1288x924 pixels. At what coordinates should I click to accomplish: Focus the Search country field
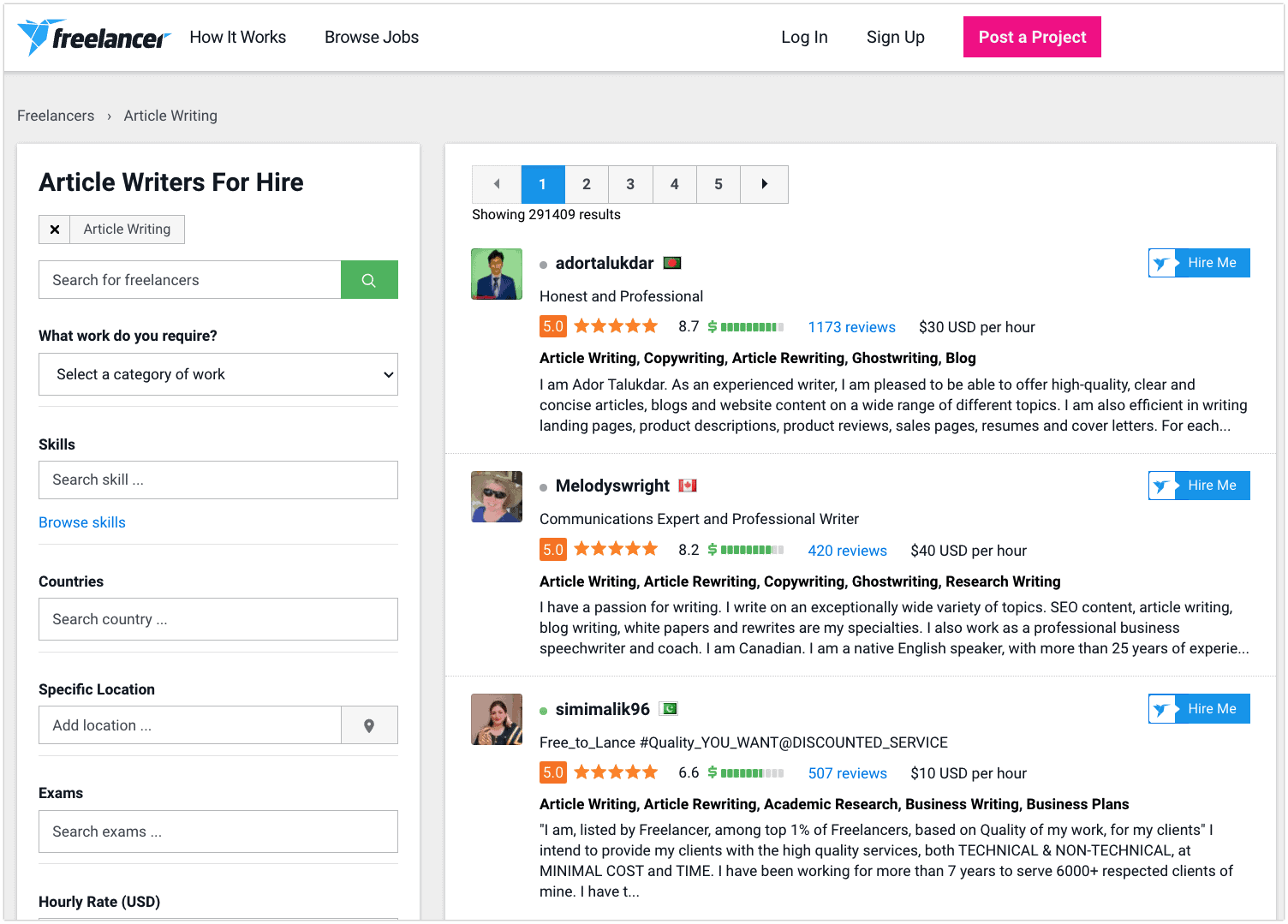click(x=218, y=619)
